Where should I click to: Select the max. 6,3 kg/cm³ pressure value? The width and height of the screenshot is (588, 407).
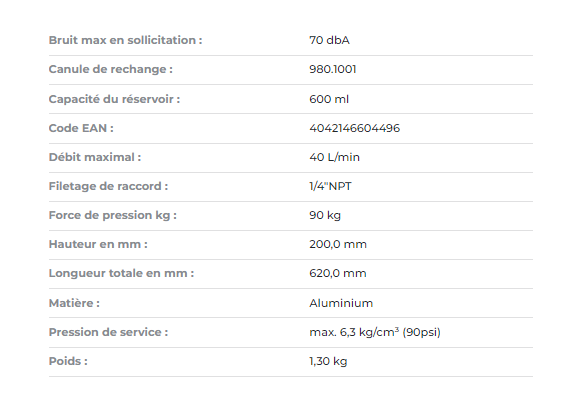(375, 332)
